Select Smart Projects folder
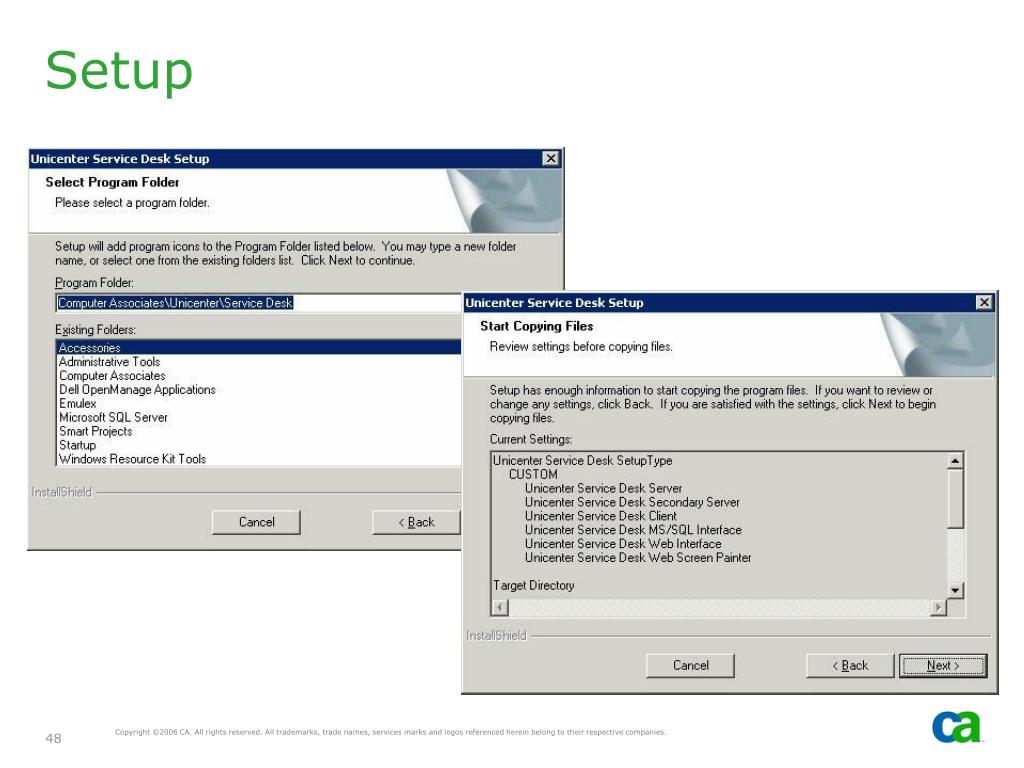The image size is (1024, 768). (x=95, y=431)
